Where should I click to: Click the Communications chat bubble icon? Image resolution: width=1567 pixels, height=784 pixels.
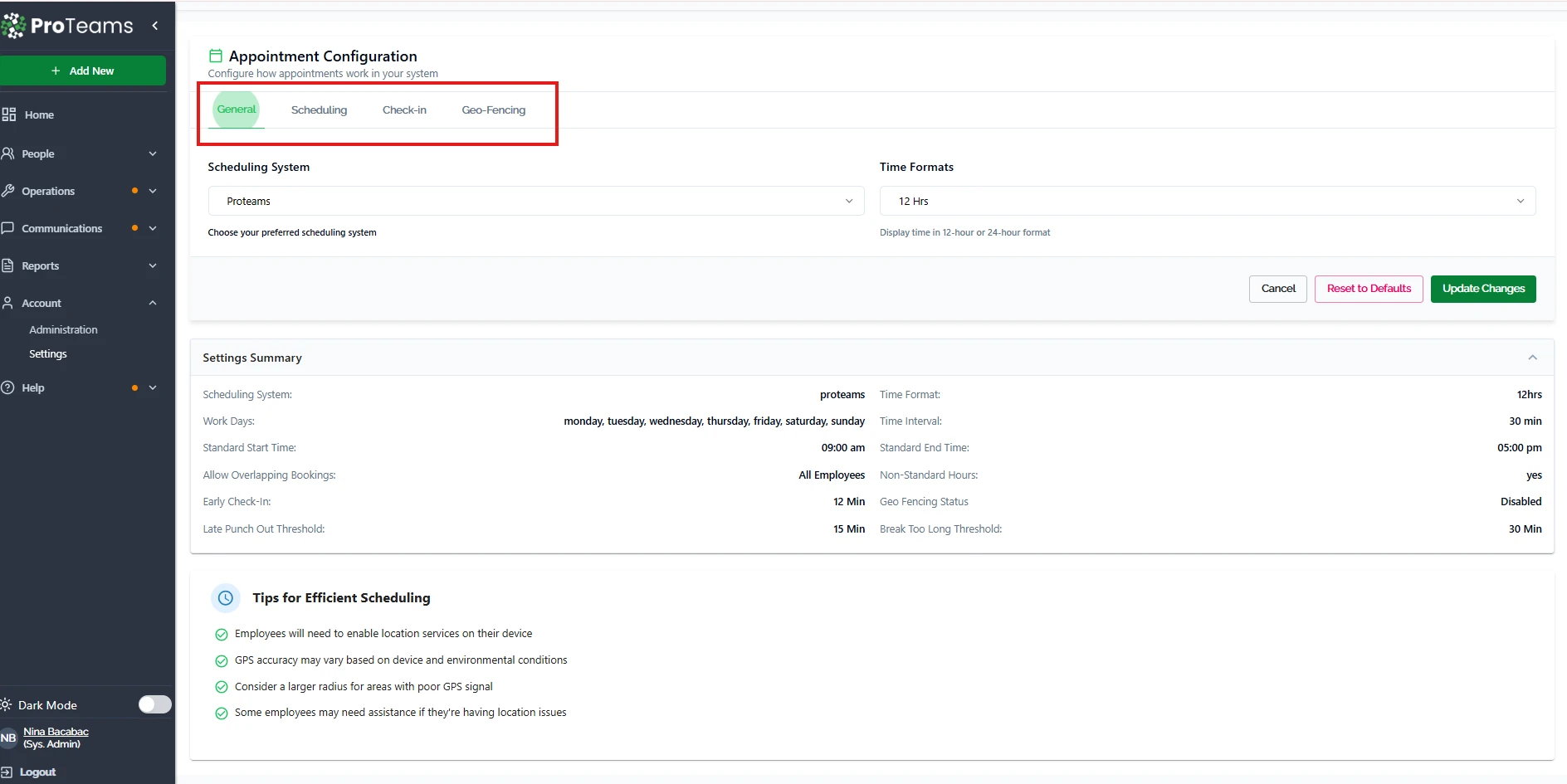pyautogui.click(x=8, y=228)
